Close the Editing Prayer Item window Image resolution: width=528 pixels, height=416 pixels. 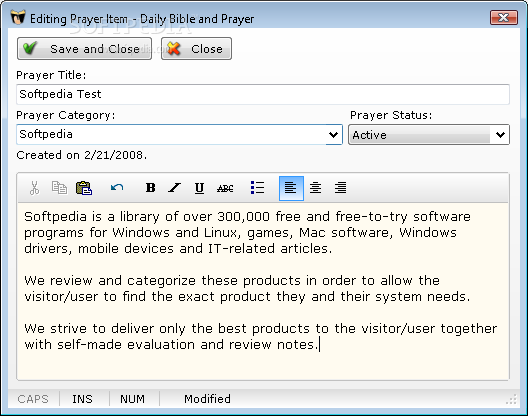pyautogui.click(x=504, y=18)
